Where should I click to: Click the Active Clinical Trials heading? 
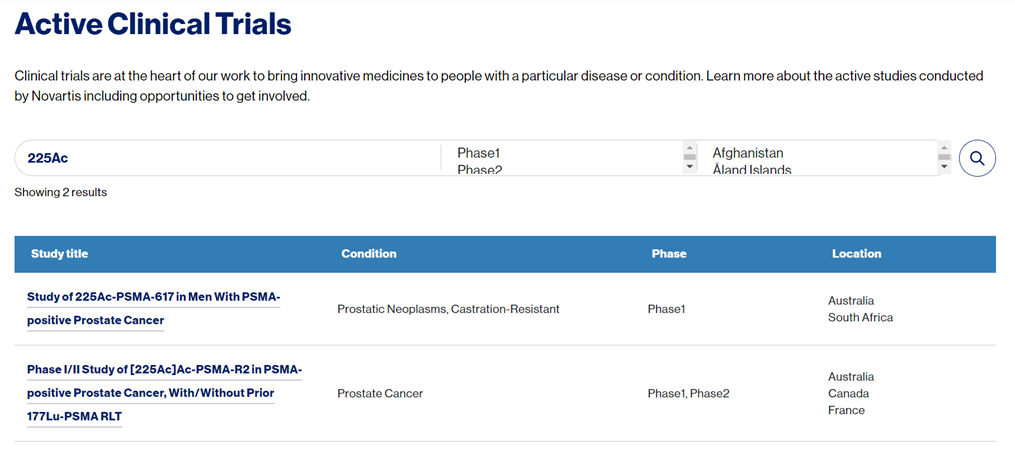click(x=153, y=25)
